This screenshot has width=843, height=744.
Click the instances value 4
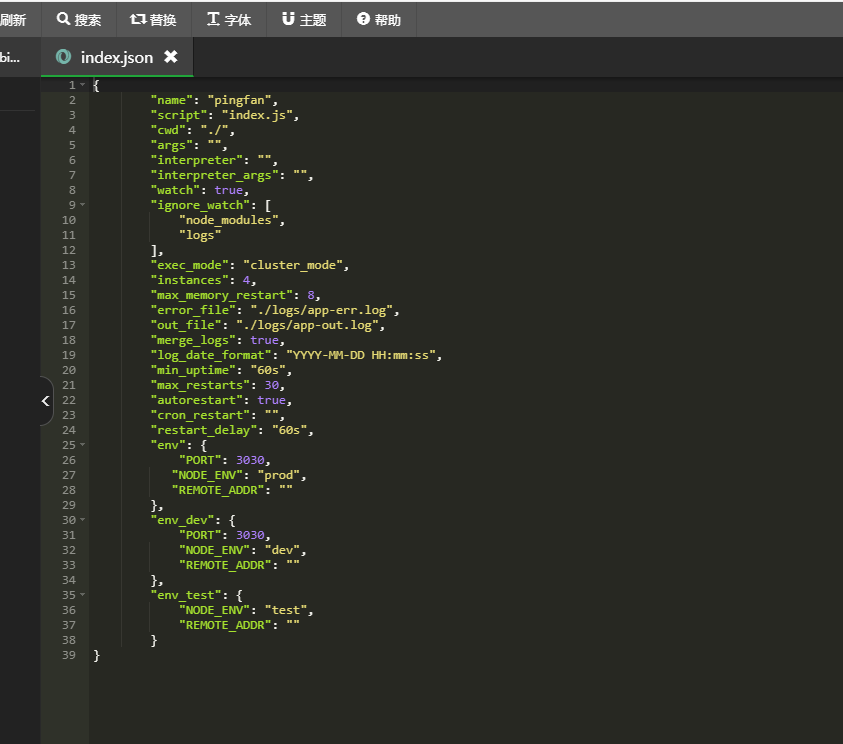[246, 281]
